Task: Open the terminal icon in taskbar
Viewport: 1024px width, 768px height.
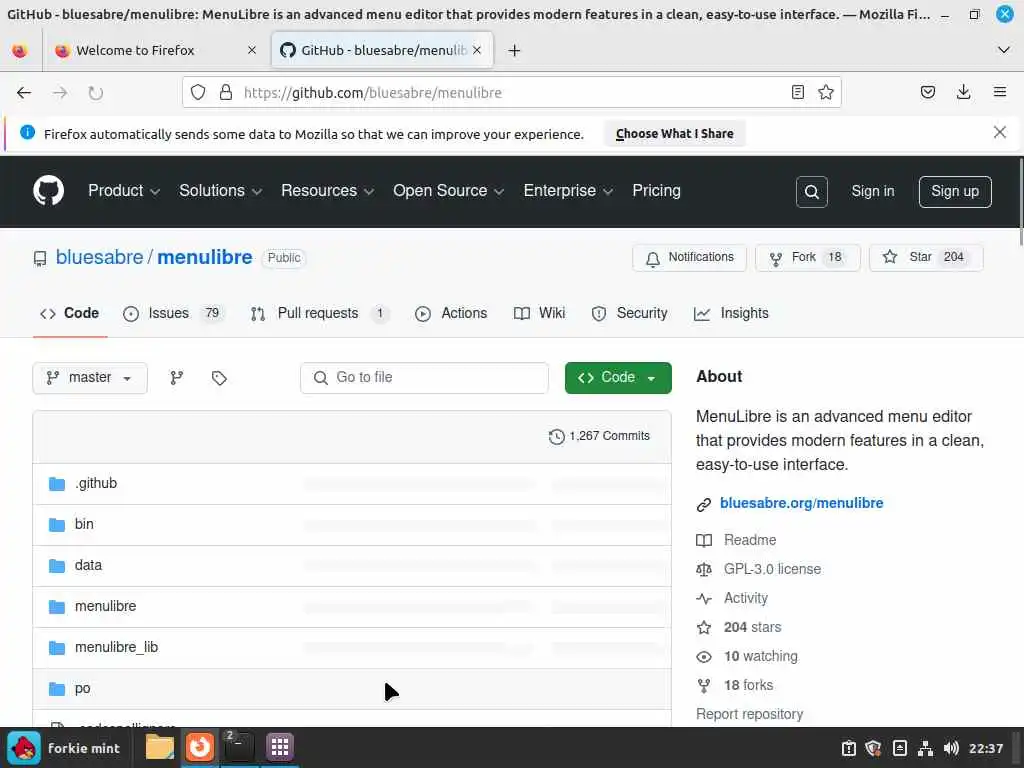Action: pyautogui.click(x=238, y=747)
